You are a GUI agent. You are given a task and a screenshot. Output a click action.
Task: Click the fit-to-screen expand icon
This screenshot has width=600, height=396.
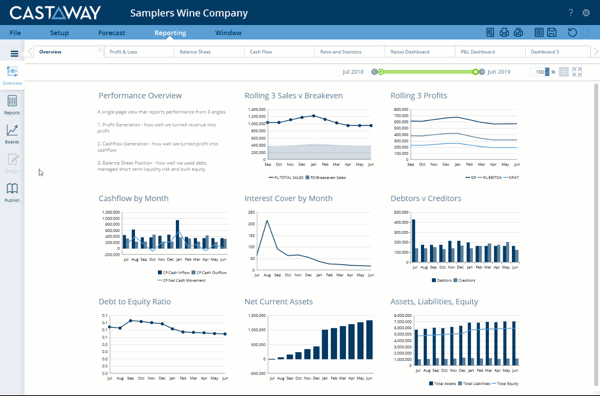pyautogui.click(x=577, y=72)
